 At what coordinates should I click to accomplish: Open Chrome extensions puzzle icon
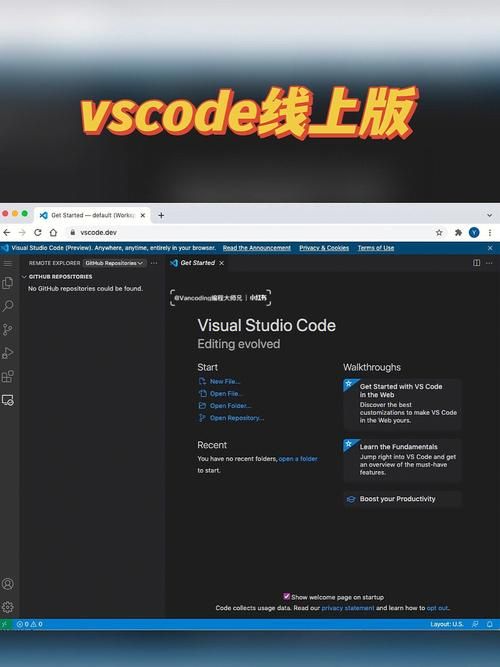coord(458,232)
